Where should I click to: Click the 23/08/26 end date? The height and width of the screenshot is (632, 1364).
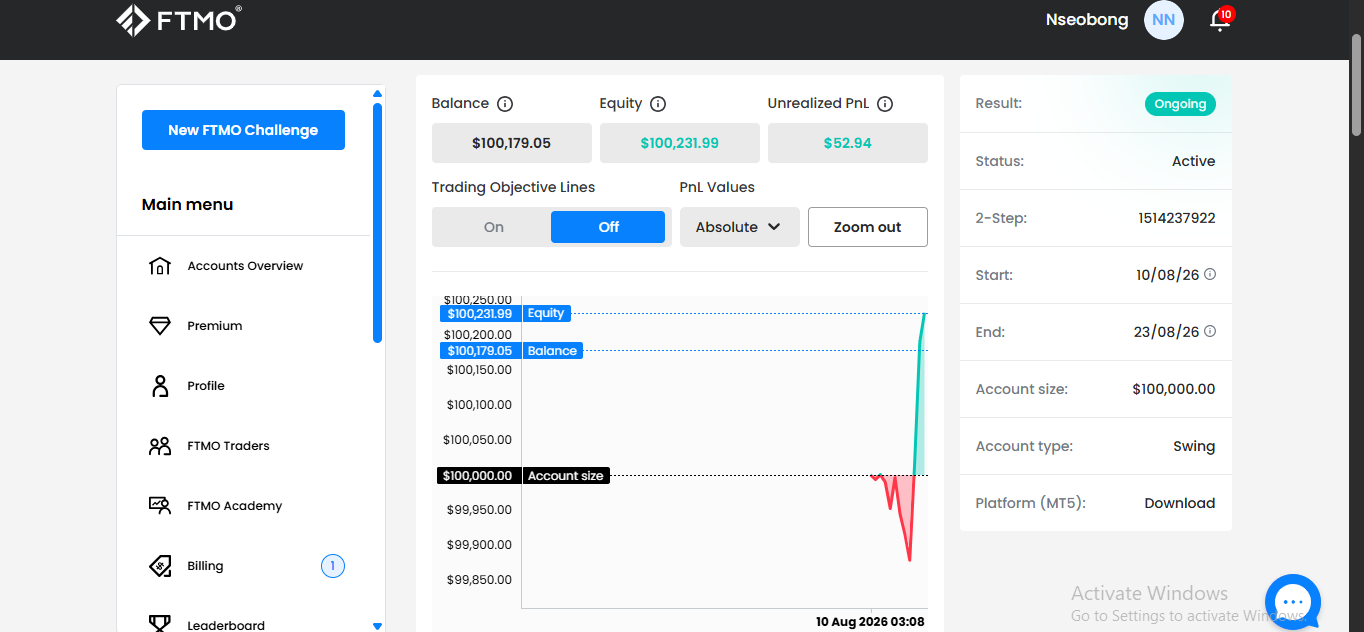(1167, 332)
